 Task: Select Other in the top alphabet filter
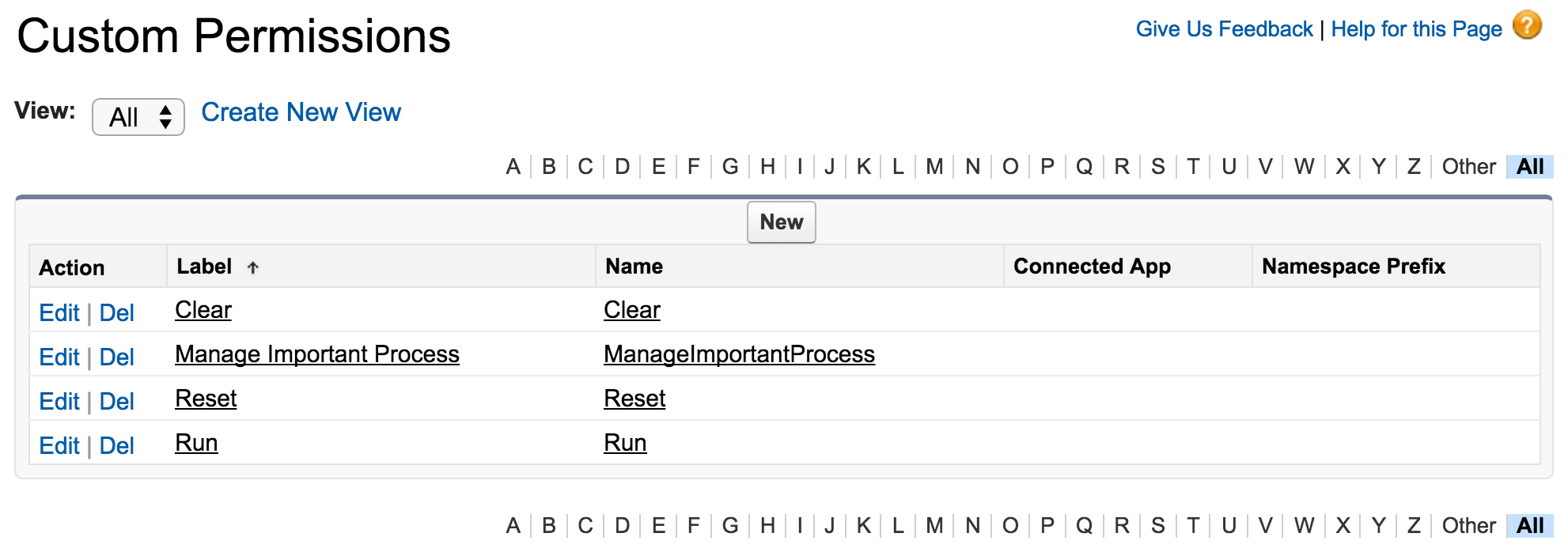coord(1468,167)
